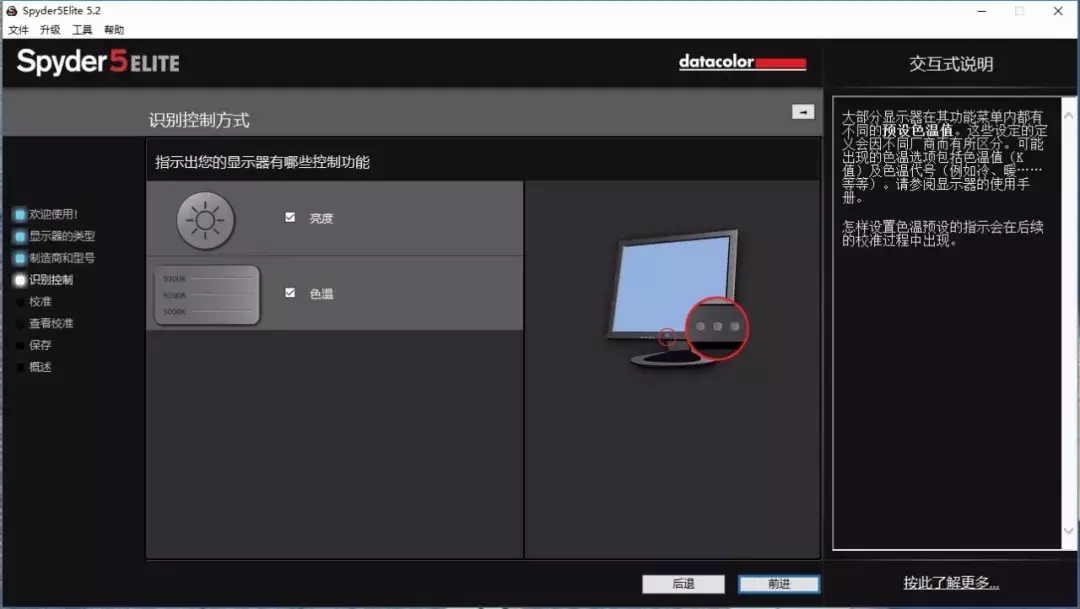
Task: Click the Spyder5 ELITE logo
Action: pos(98,62)
